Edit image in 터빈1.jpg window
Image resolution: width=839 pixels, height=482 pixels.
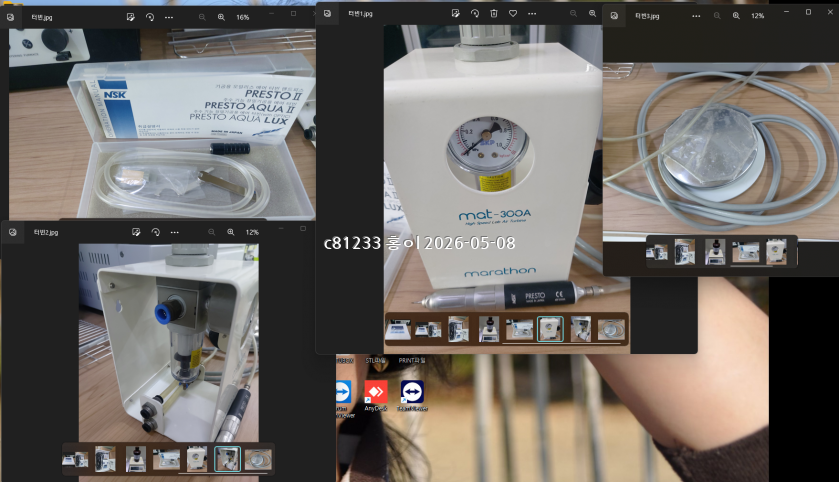455,13
